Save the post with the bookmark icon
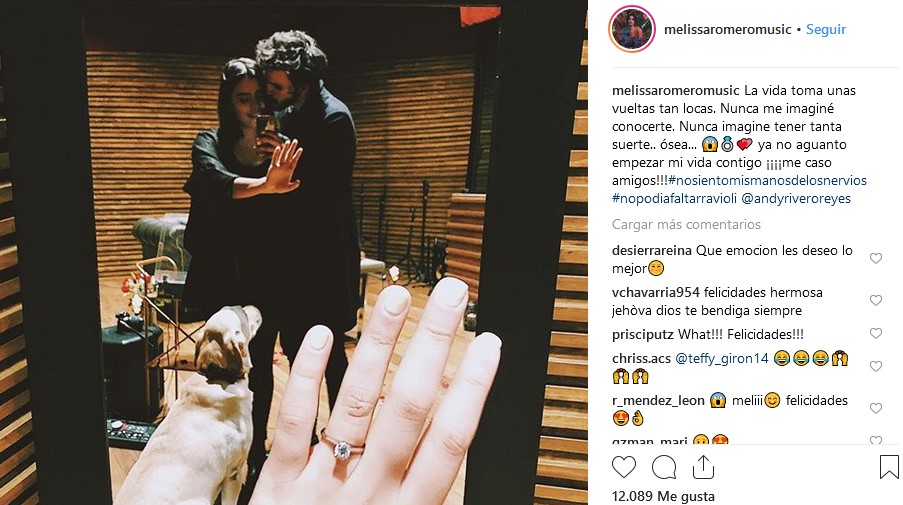903x505 pixels. click(889, 467)
